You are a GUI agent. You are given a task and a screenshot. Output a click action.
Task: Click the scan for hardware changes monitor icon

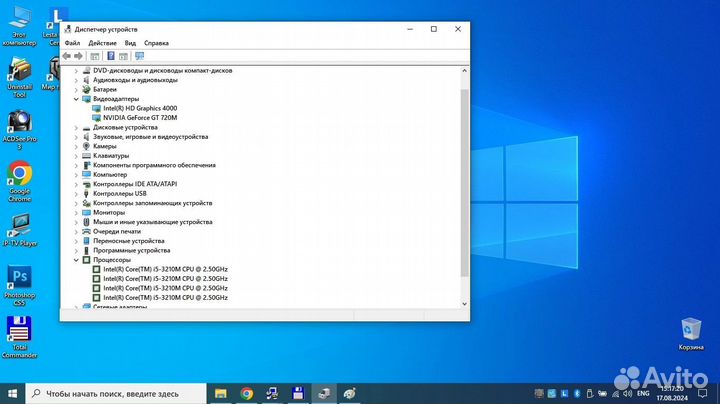coord(140,56)
